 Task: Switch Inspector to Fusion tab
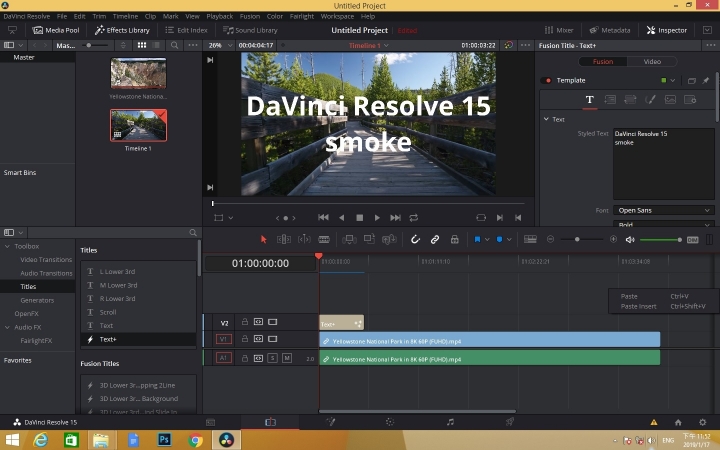coord(602,62)
